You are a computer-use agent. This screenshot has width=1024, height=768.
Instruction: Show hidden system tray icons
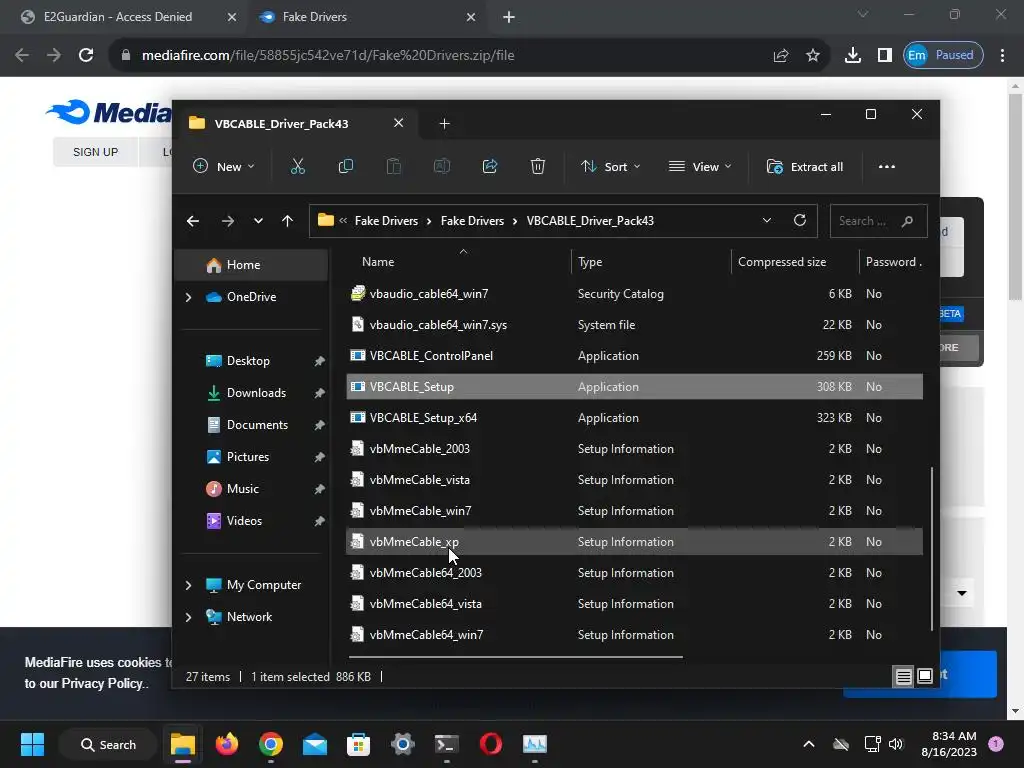(x=808, y=744)
